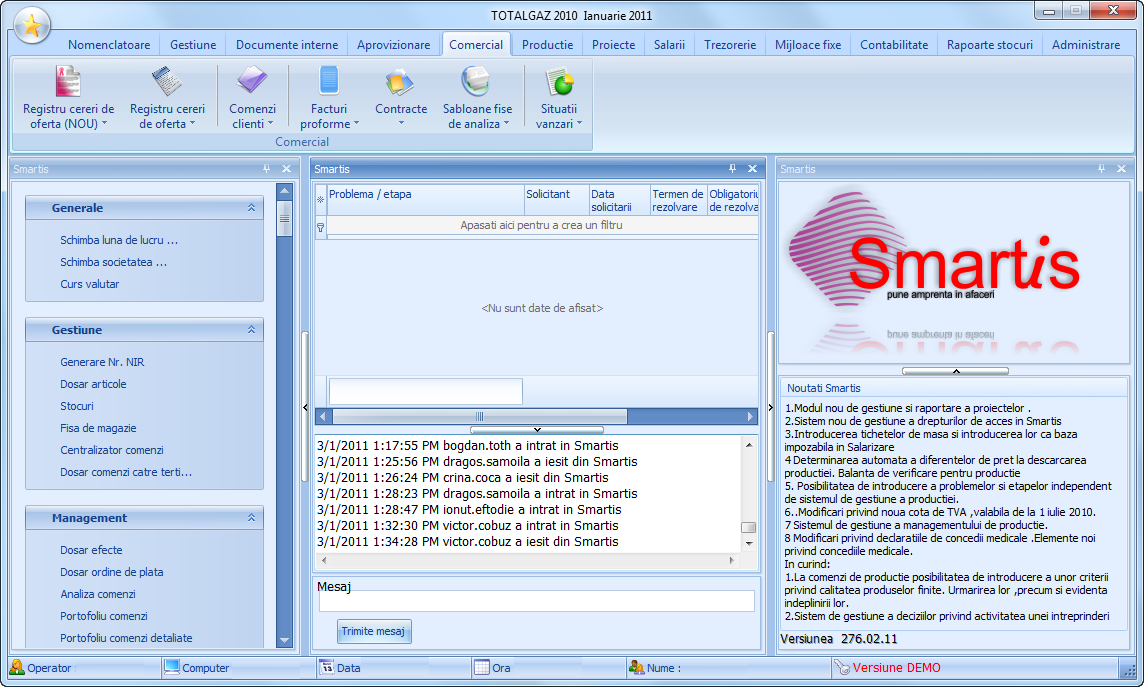This screenshot has width=1144, height=687.
Task: Switch to the Gestiune ribbon tab
Action: [x=193, y=44]
